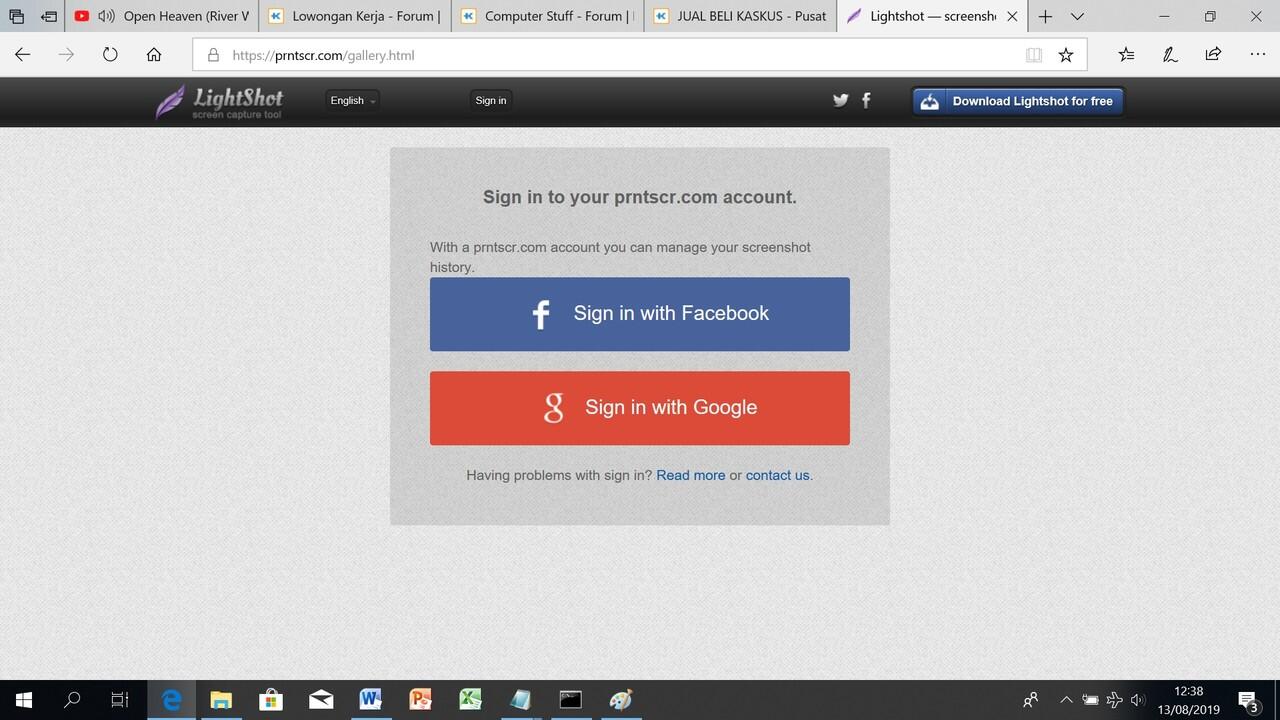Open Paint from taskbar

tap(621, 700)
